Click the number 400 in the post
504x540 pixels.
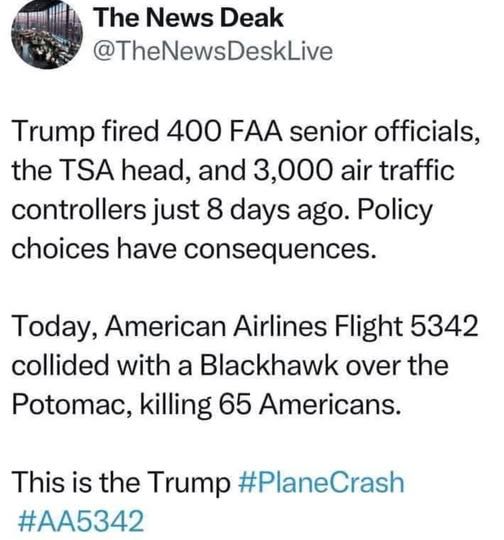point(193,132)
